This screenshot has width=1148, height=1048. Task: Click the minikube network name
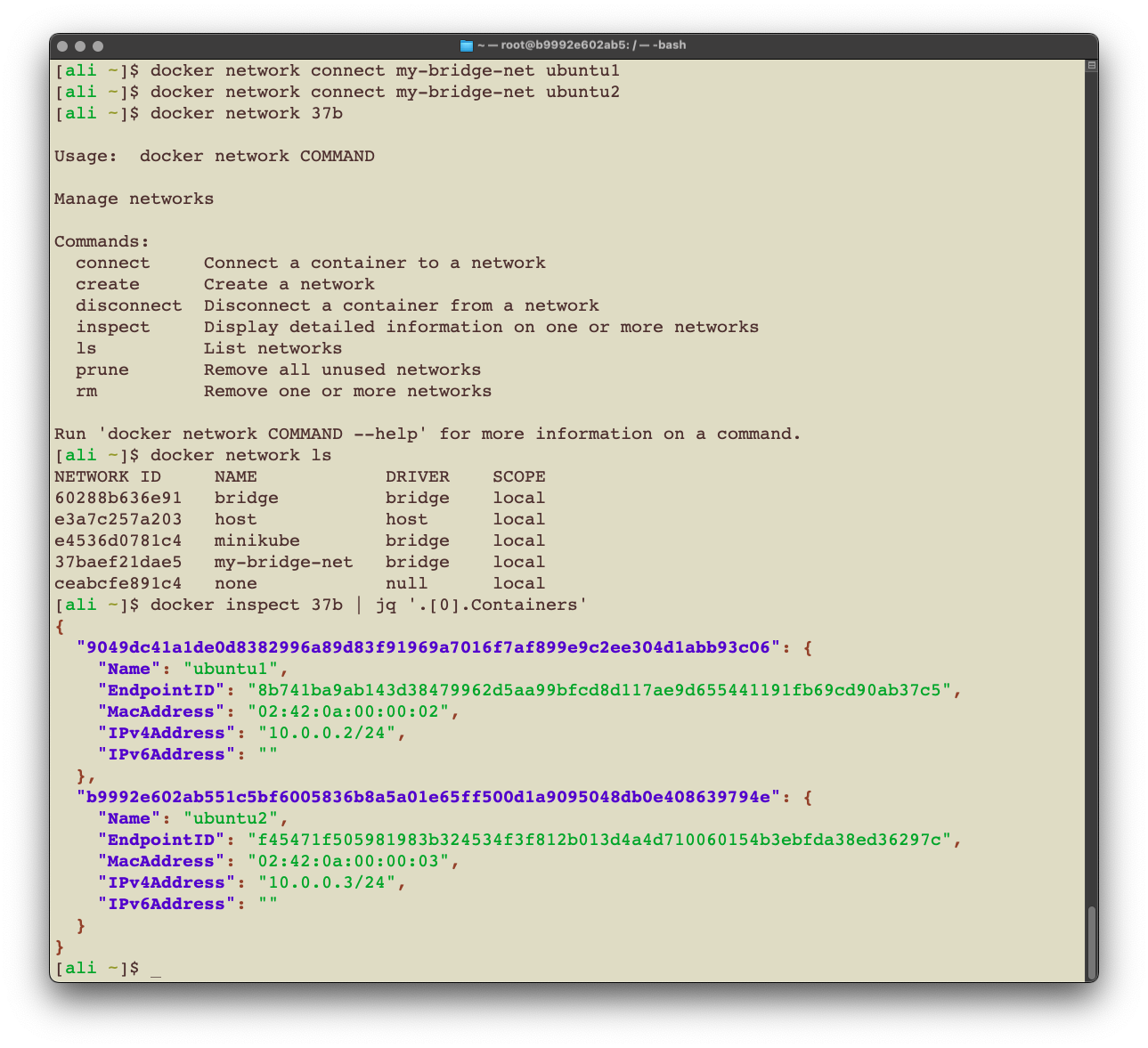[x=256, y=540]
